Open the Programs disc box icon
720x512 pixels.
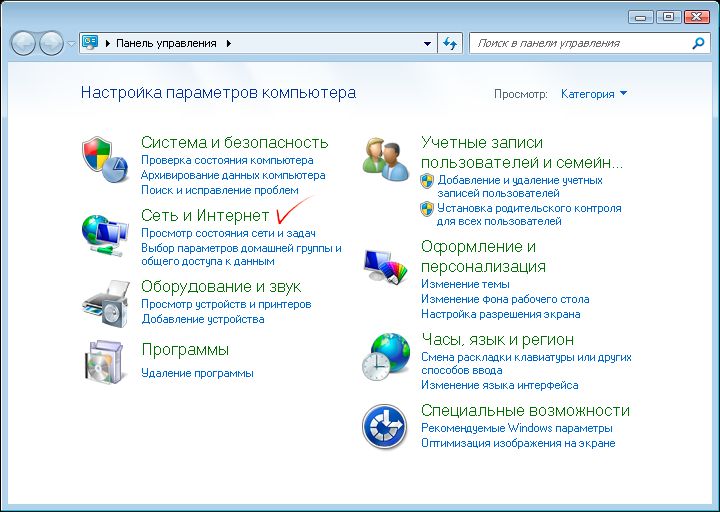coord(106,362)
